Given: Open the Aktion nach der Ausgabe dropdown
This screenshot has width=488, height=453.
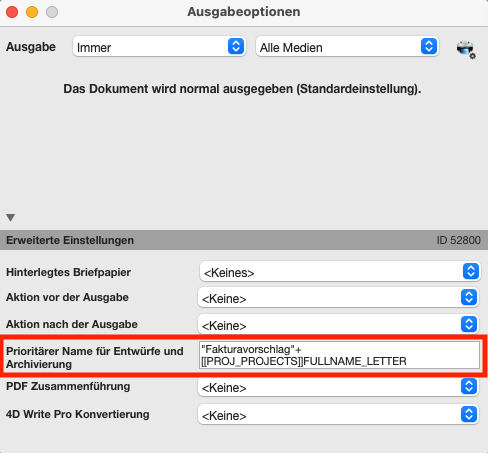Looking at the screenshot, I should 338,324.
